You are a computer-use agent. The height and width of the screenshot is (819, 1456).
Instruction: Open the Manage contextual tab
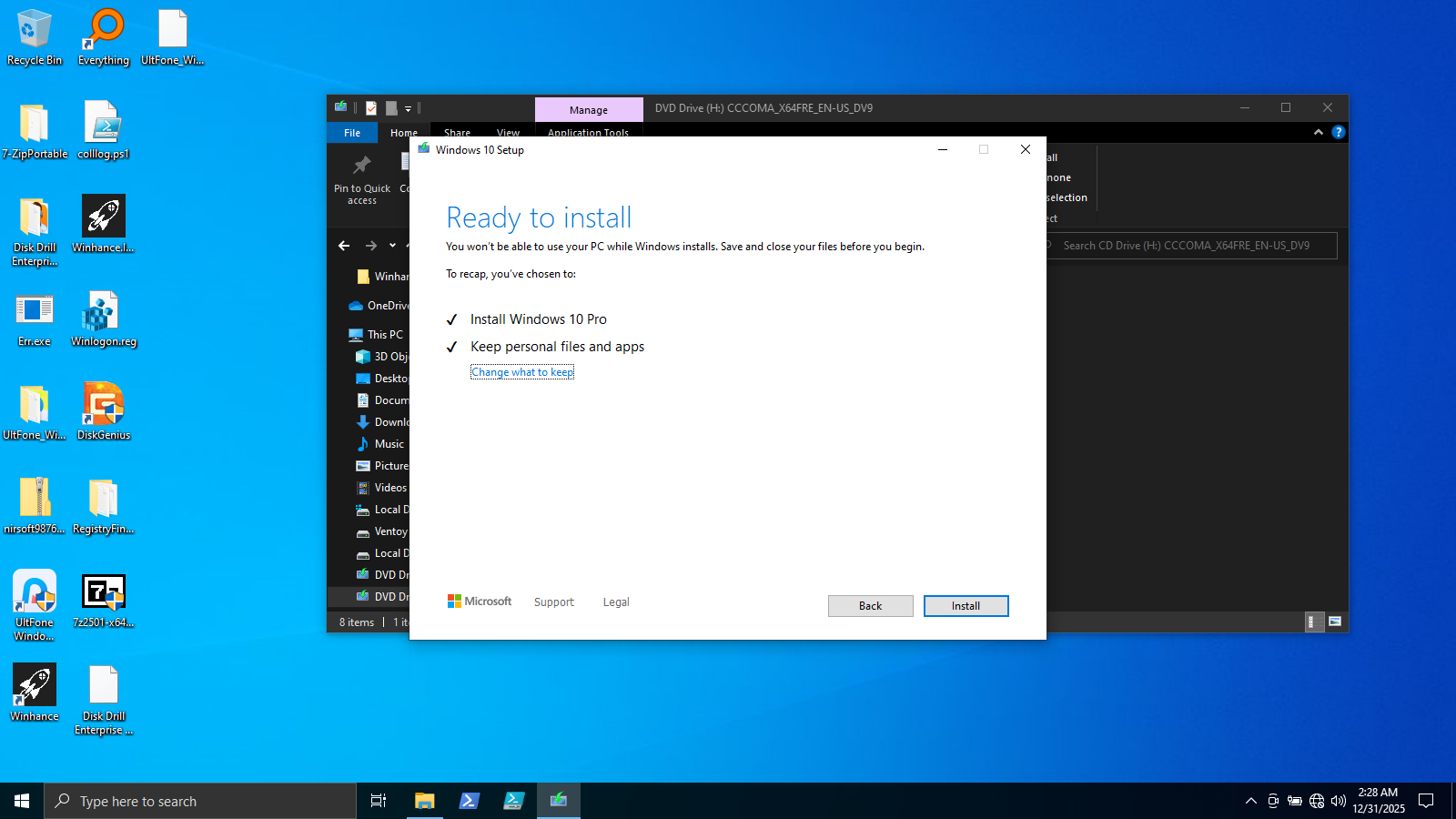tap(589, 109)
